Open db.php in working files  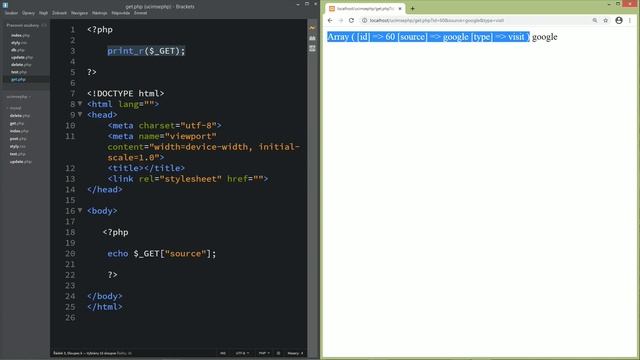tap(18, 50)
